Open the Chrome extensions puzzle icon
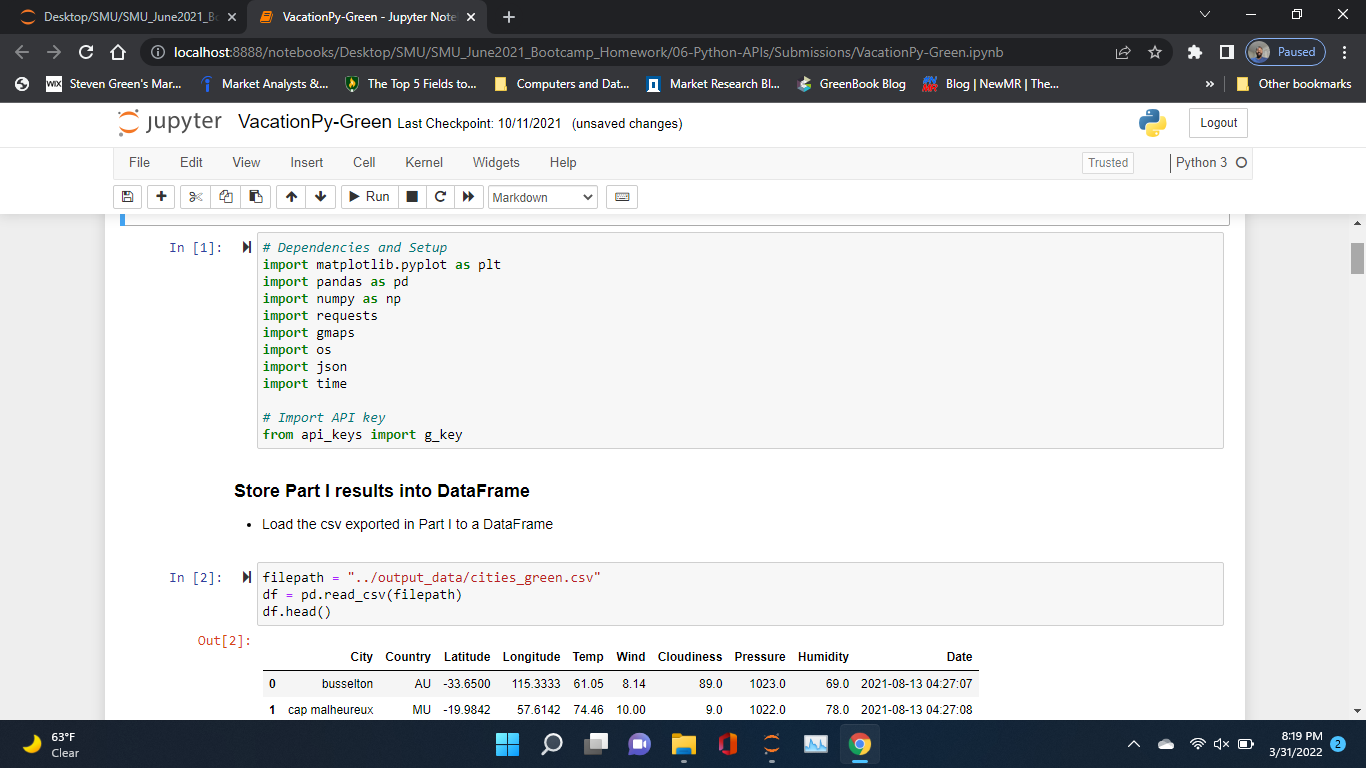 tap(1195, 52)
